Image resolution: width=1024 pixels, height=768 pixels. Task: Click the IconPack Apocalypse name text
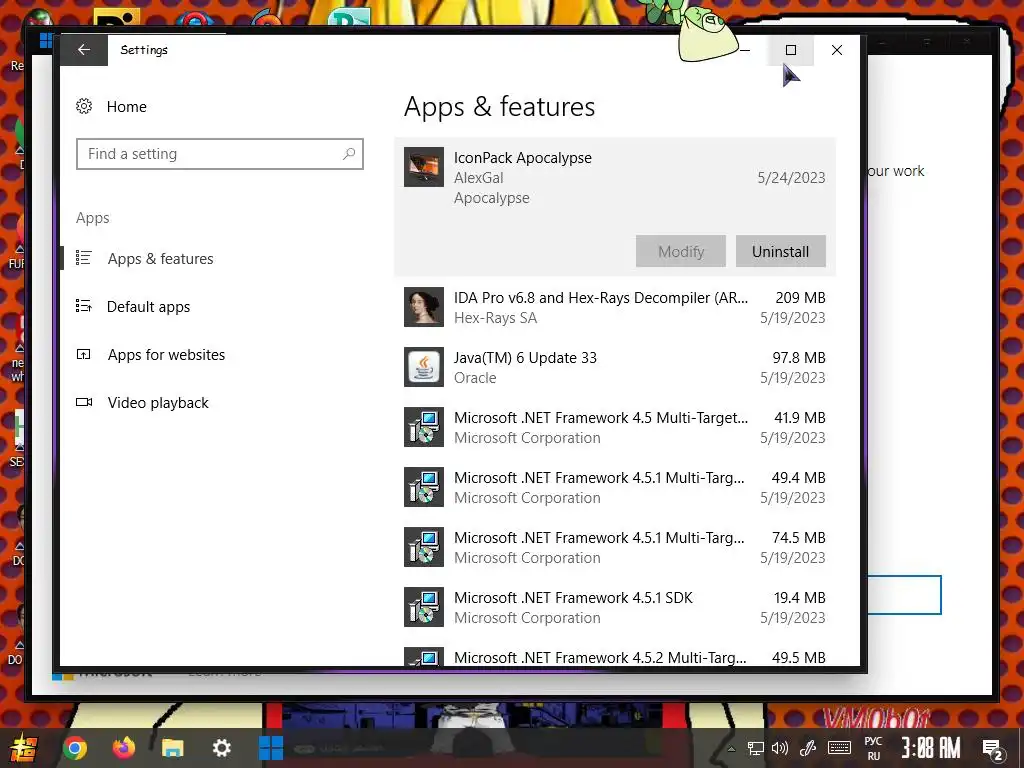pyautogui.click(x=522, y=158)
